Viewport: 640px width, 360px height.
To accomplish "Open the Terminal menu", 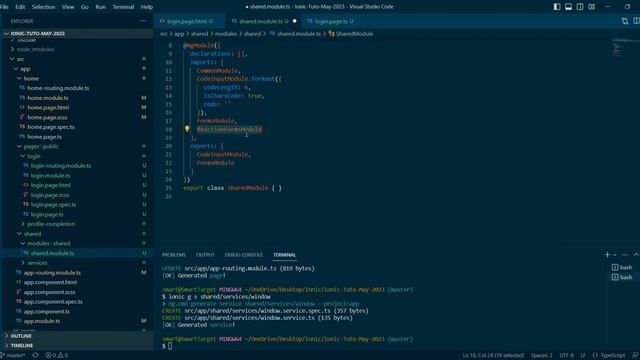I will pyautogui.click(x=123, y=7).
